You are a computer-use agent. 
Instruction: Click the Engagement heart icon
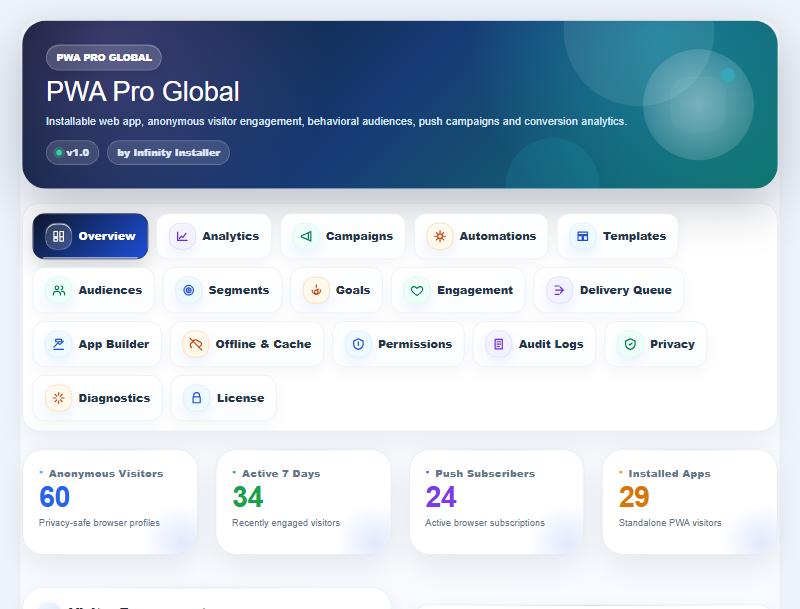[x=417, y=290]
